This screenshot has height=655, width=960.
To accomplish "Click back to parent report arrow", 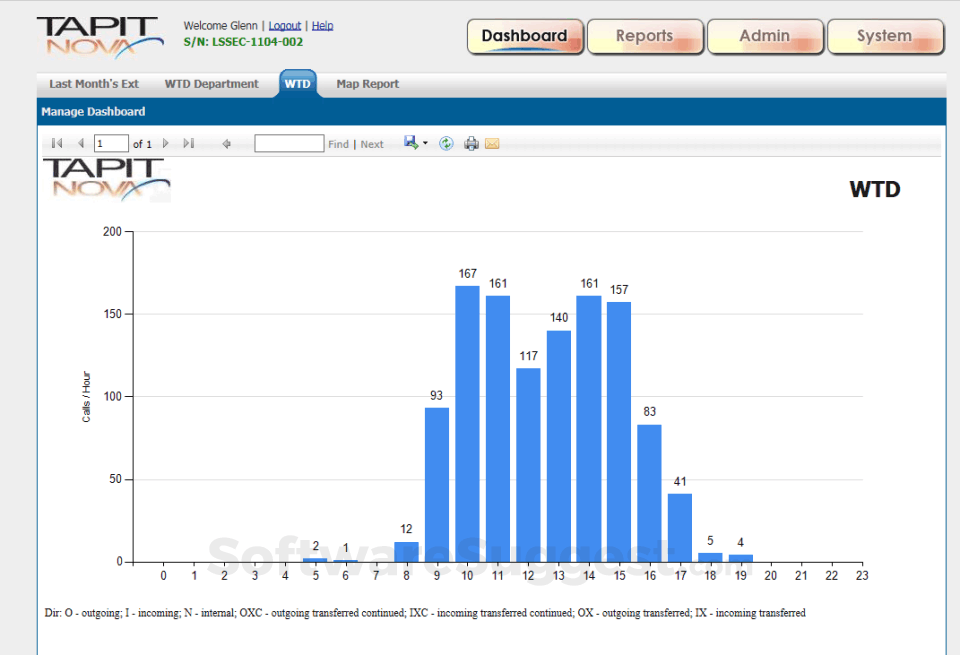I will [227, 144].
